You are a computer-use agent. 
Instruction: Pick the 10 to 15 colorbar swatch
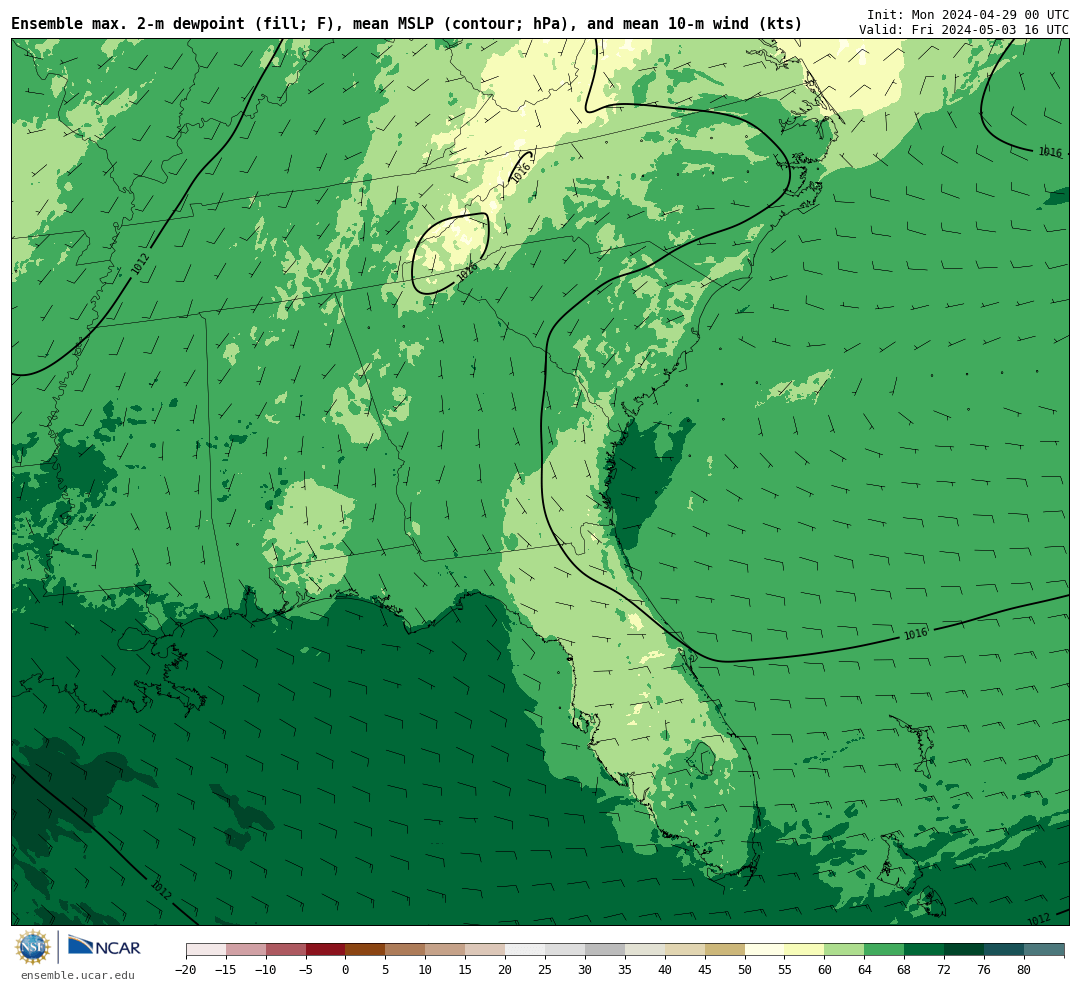[x=446, y=950]
